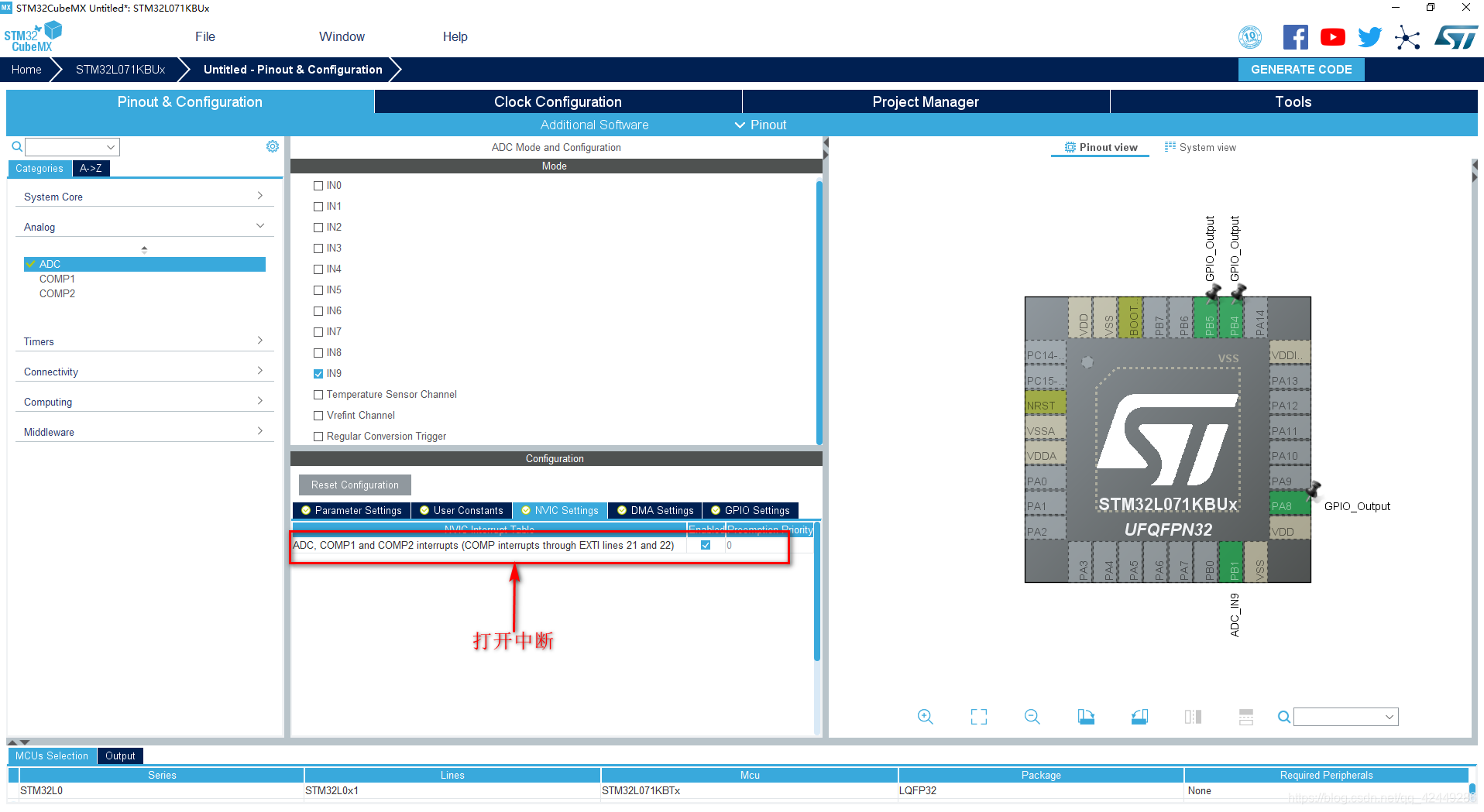This screenshot has width=1484, height=812.
Task: Disable the ADC interrupt Enabled checkbox
Action: pos(706,545)
